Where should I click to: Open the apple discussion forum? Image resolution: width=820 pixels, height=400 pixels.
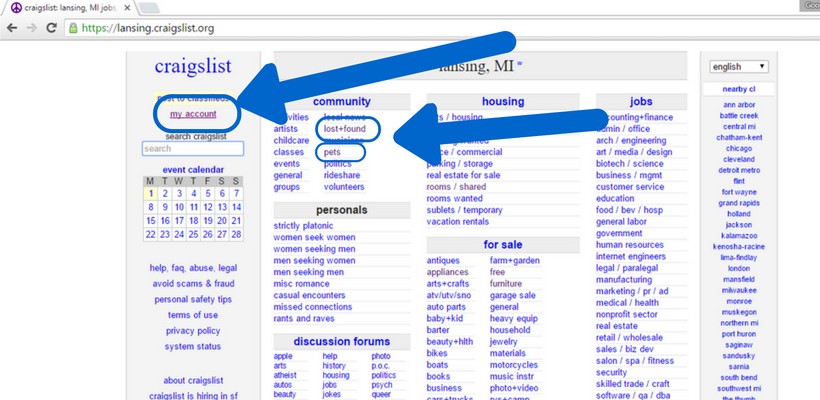(283, 356)
